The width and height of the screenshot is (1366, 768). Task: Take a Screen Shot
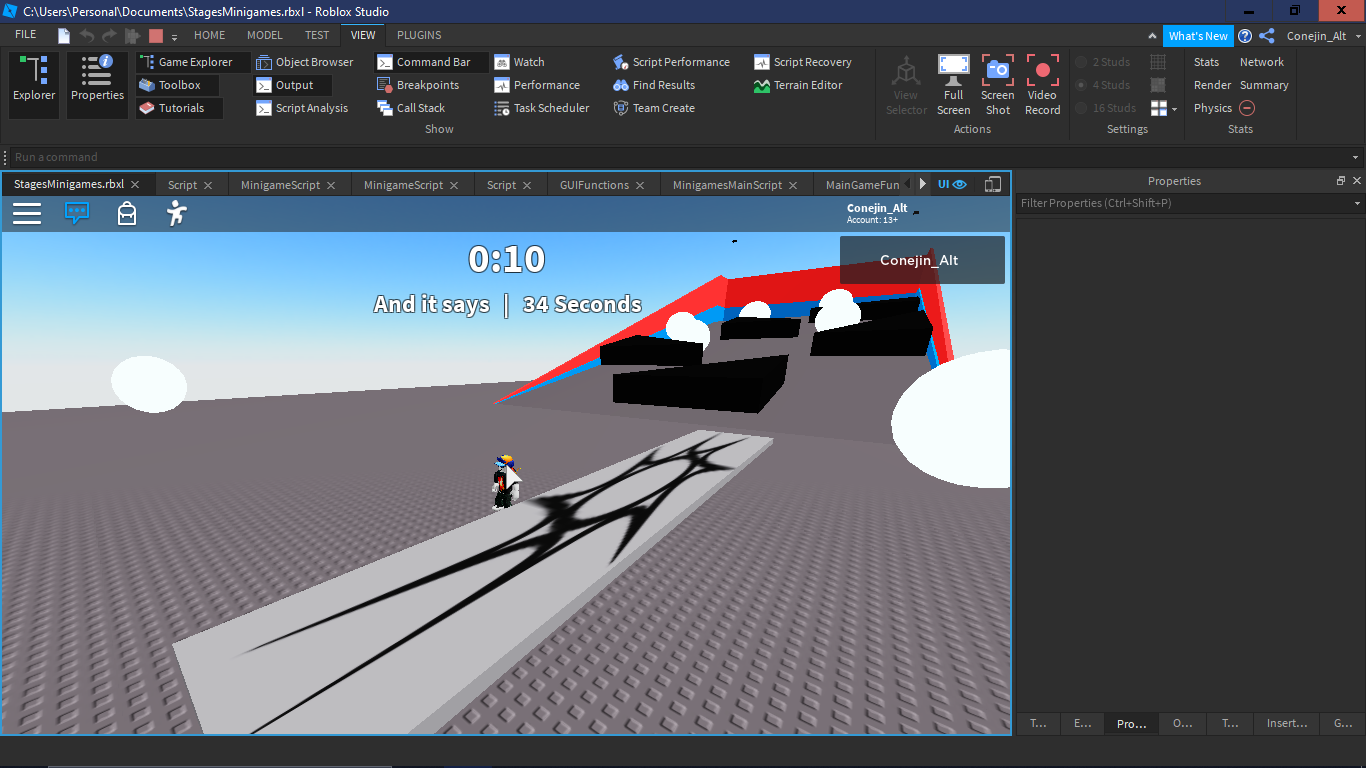point(998,85)
